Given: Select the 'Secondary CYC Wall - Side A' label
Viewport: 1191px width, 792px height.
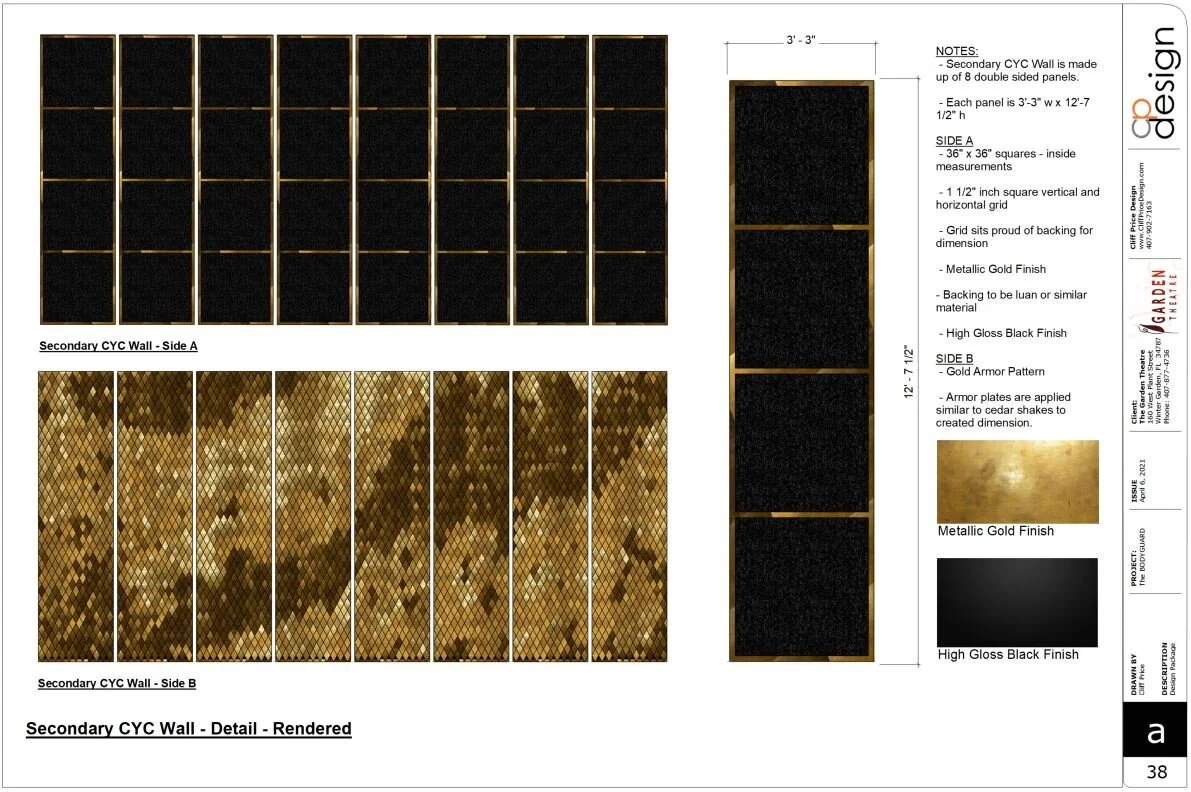Looking at the screenshot, I should coord(117,345).
